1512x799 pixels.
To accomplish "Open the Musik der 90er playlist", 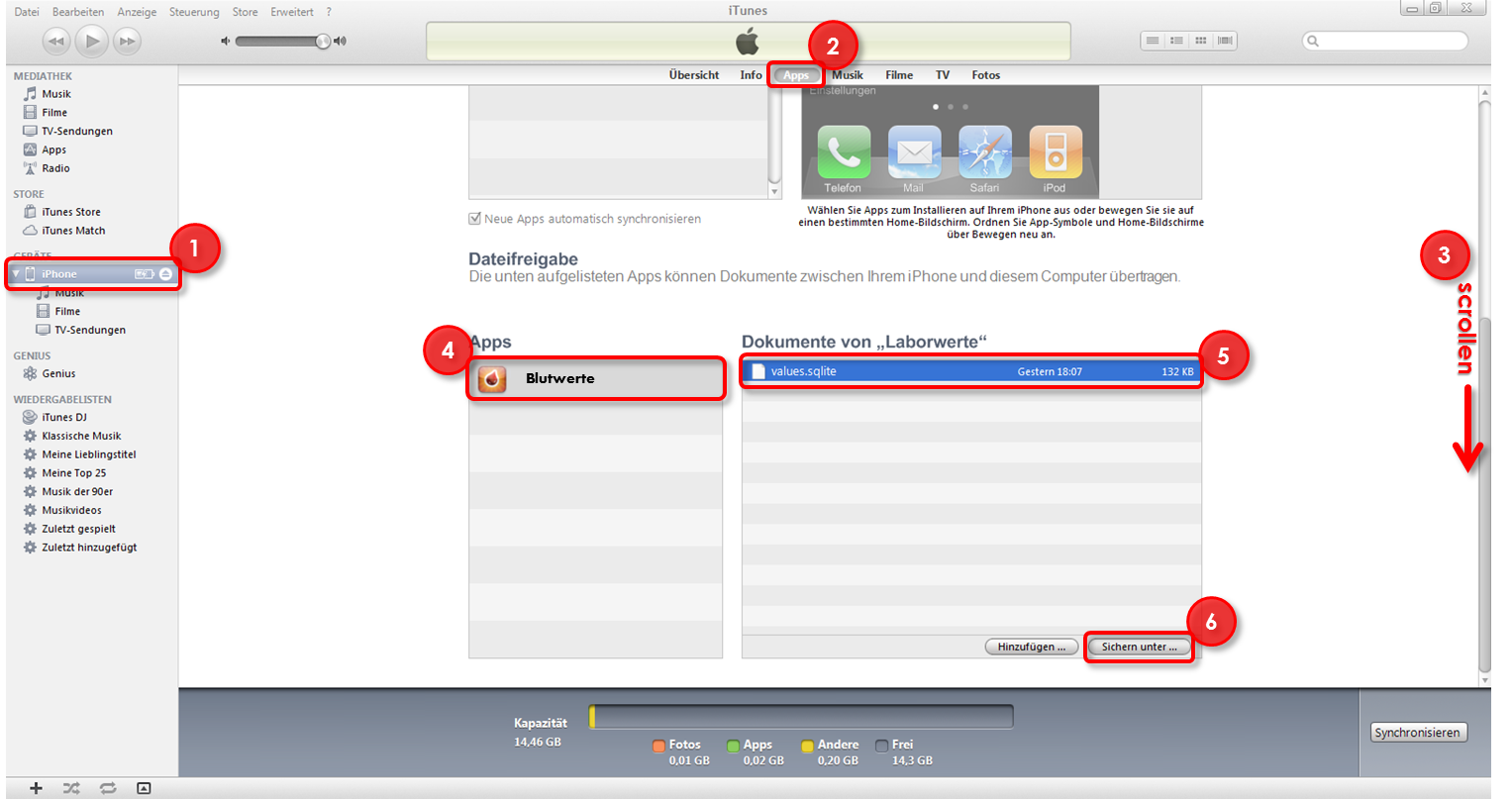I will pos(77,491).
